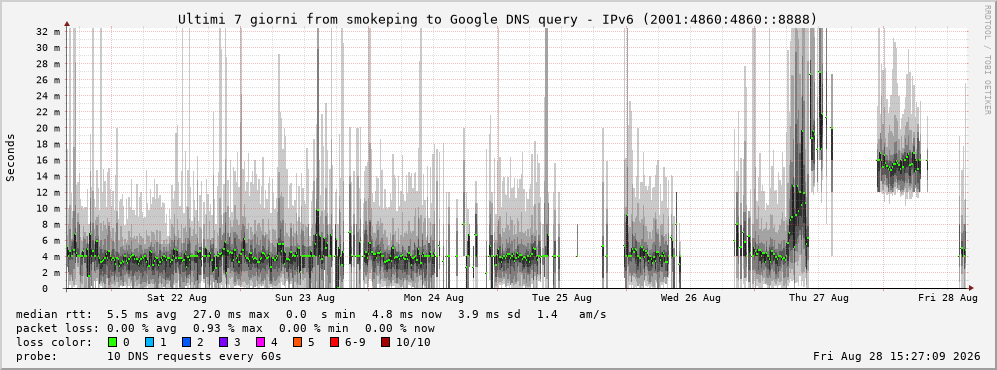The height and width of the screenshot is (370, 997).
Task: Click the Wed 26 Aug axis label
Action: pos(691,298)
